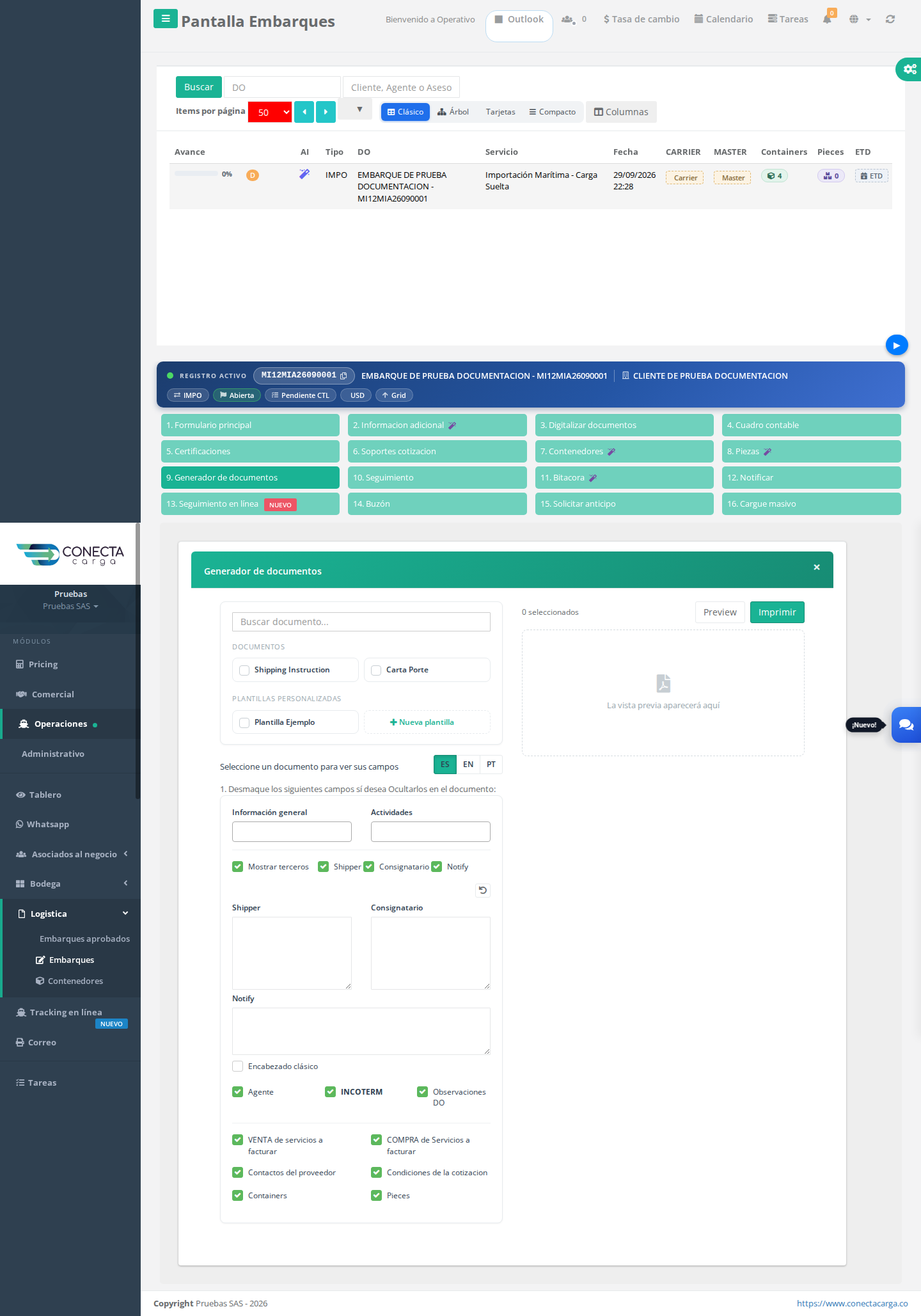Click the Nueva plantilla button
The width and height of the screenshot is (921, 1316).
click(427, 722)
